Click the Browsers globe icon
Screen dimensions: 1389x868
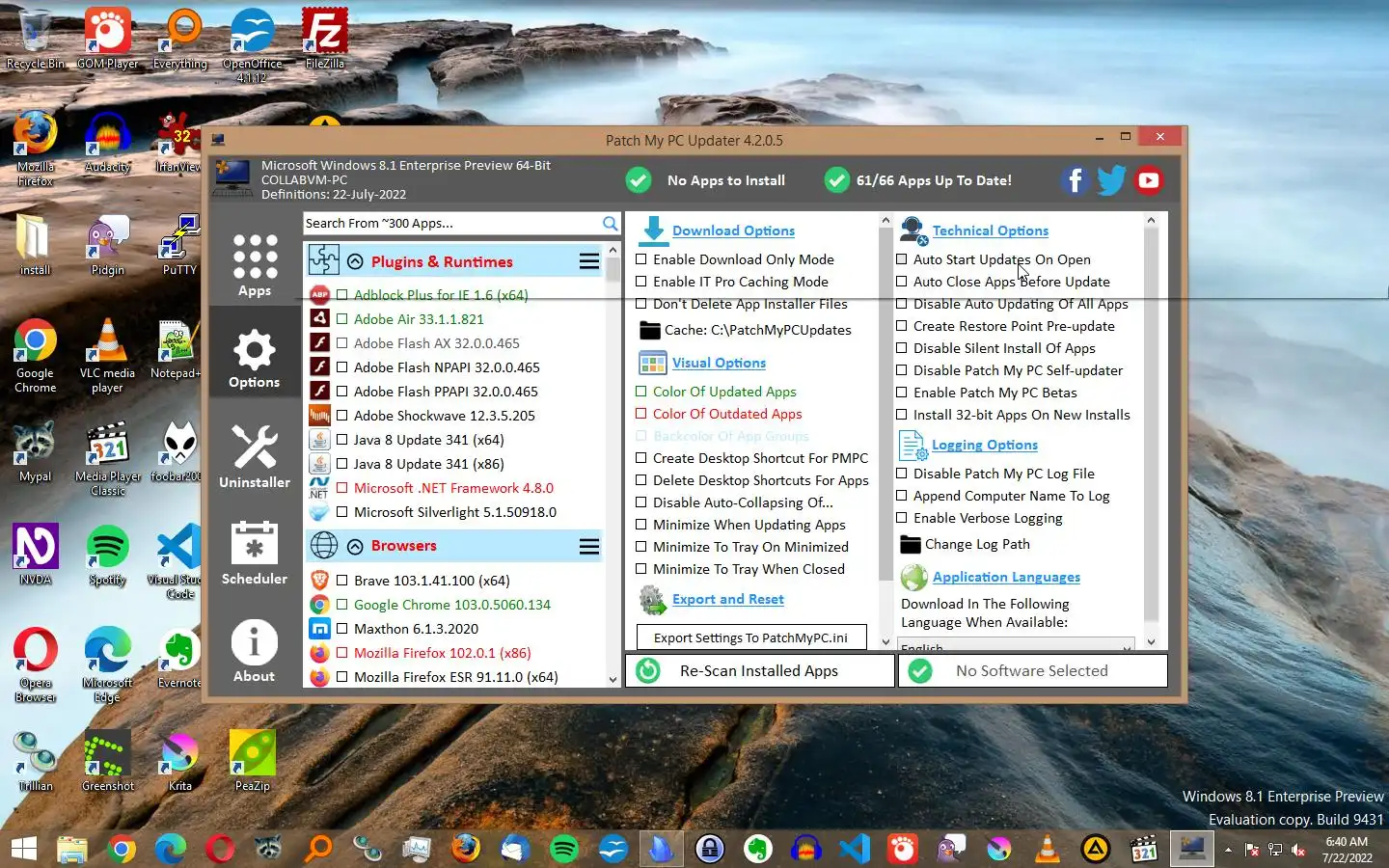324,545
